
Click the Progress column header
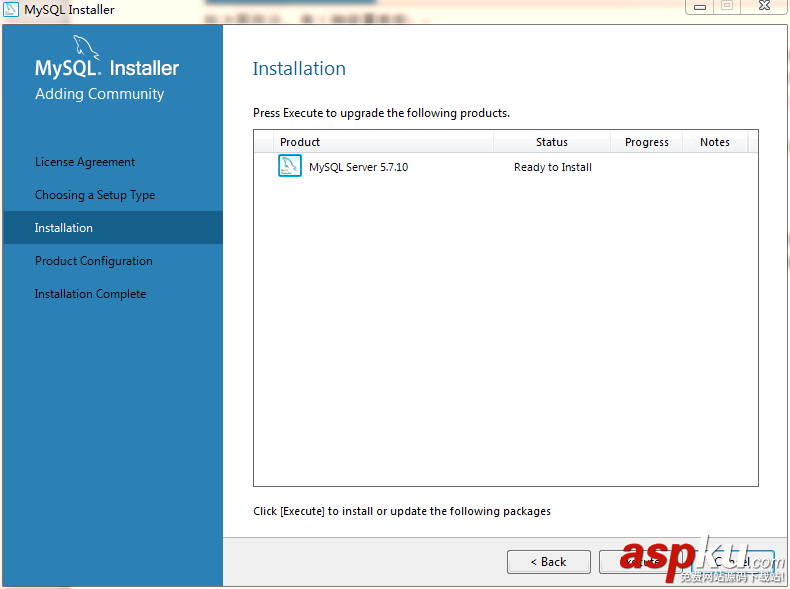click(x=646, y=142)
